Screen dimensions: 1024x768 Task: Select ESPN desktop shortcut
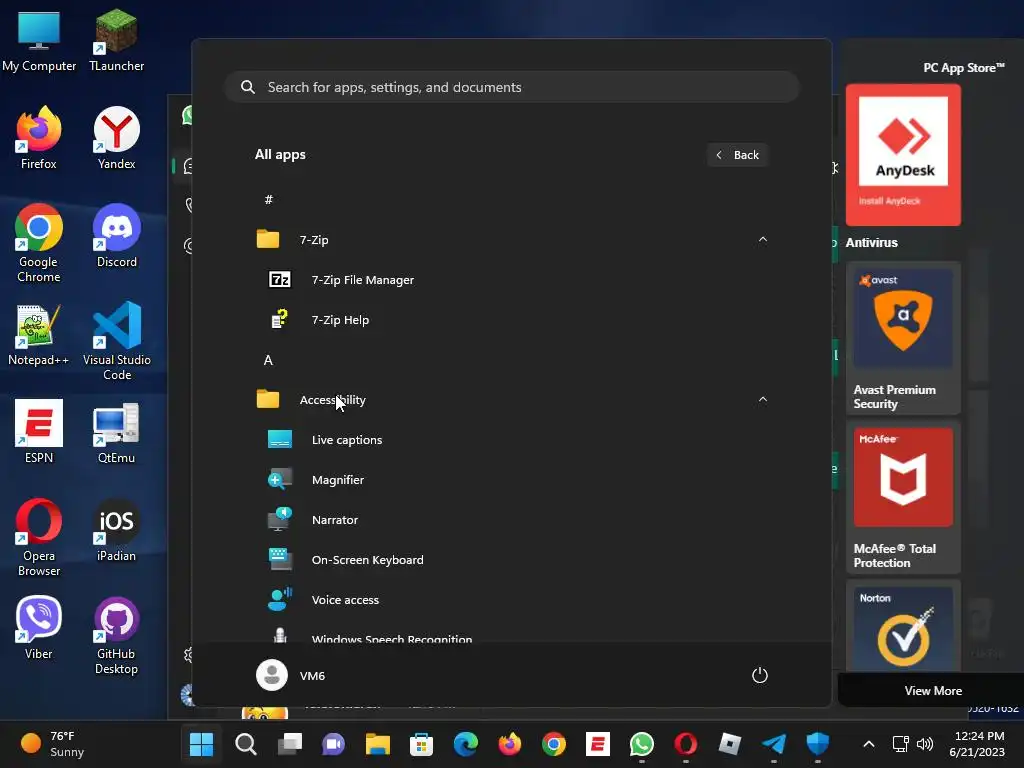(x=39, y=432)
